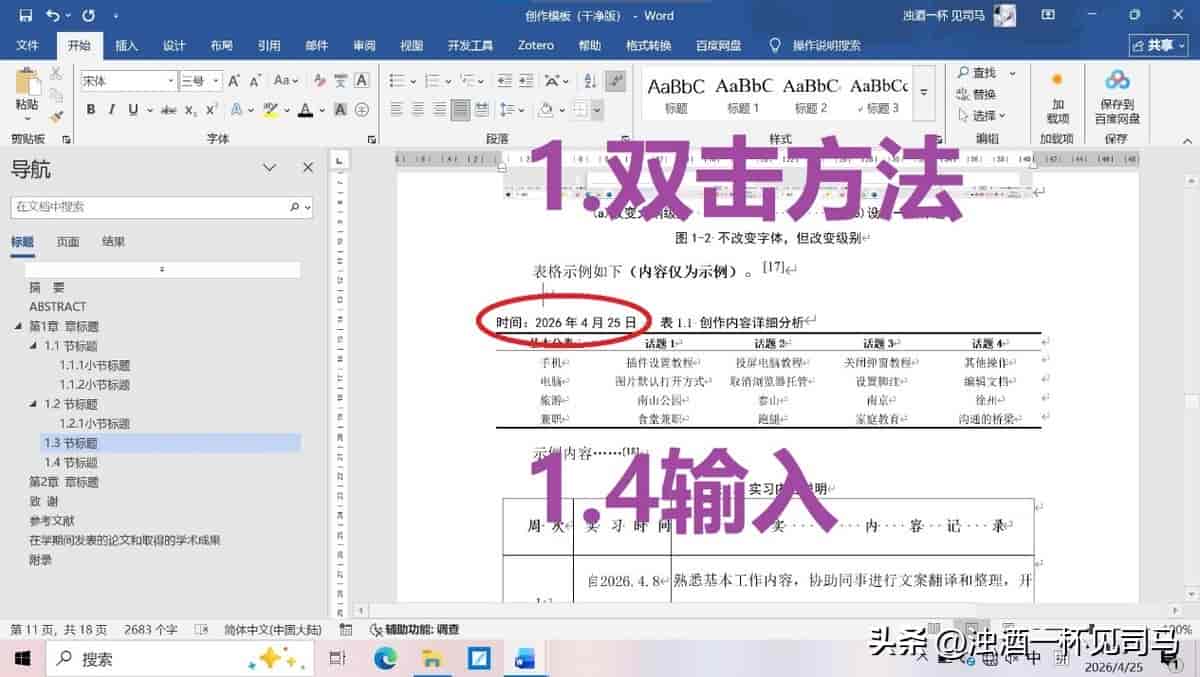
Task: Open the navigation pane options chevron
Action: coord(269,168)
